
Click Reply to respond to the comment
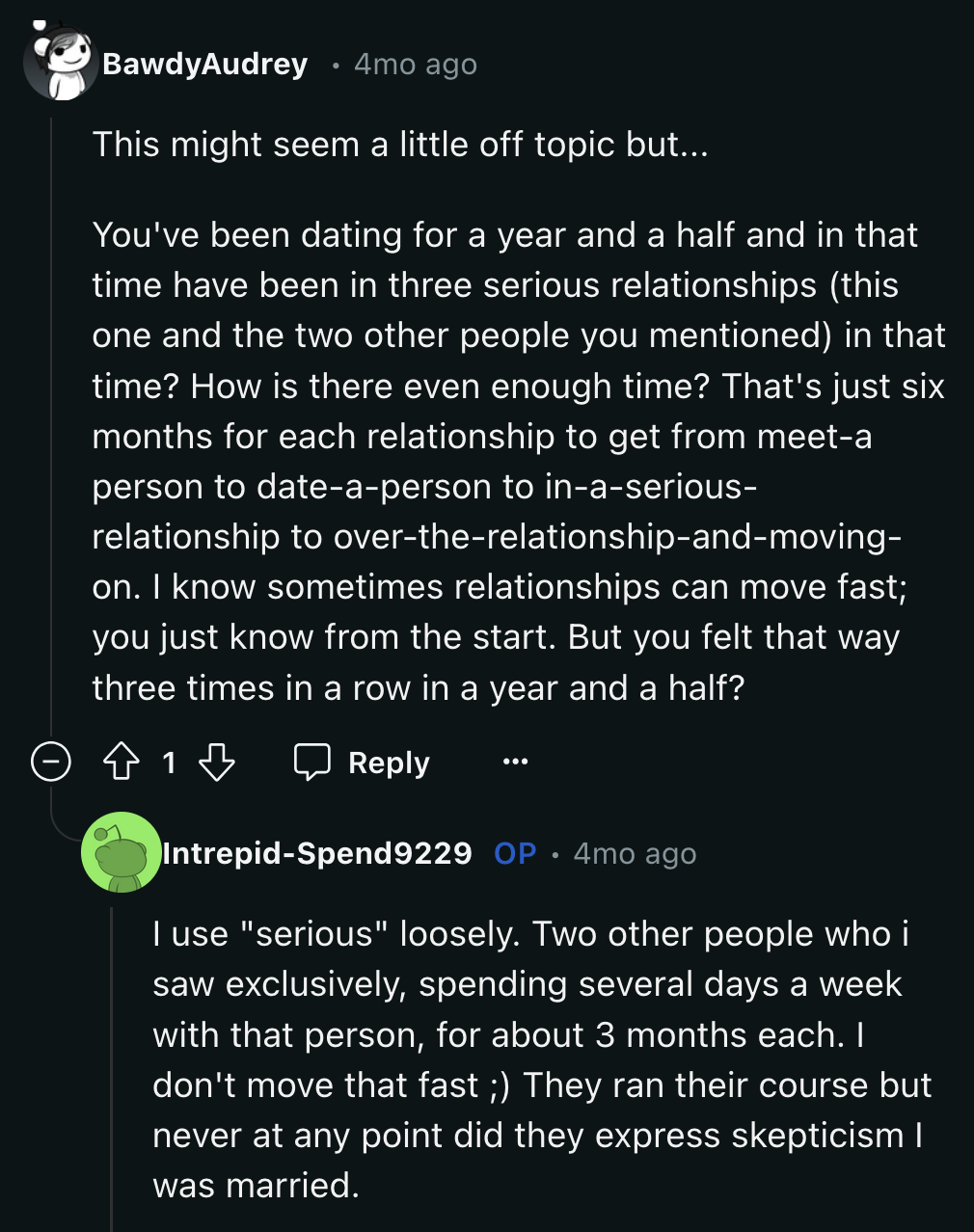tap(386, 763)
